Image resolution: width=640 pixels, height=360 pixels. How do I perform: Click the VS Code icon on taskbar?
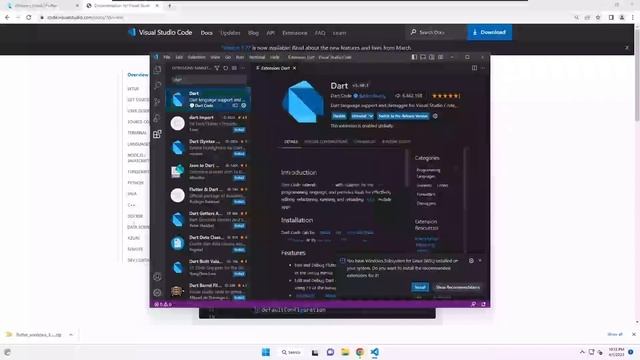pyautogui.click(x=375, y=352)
